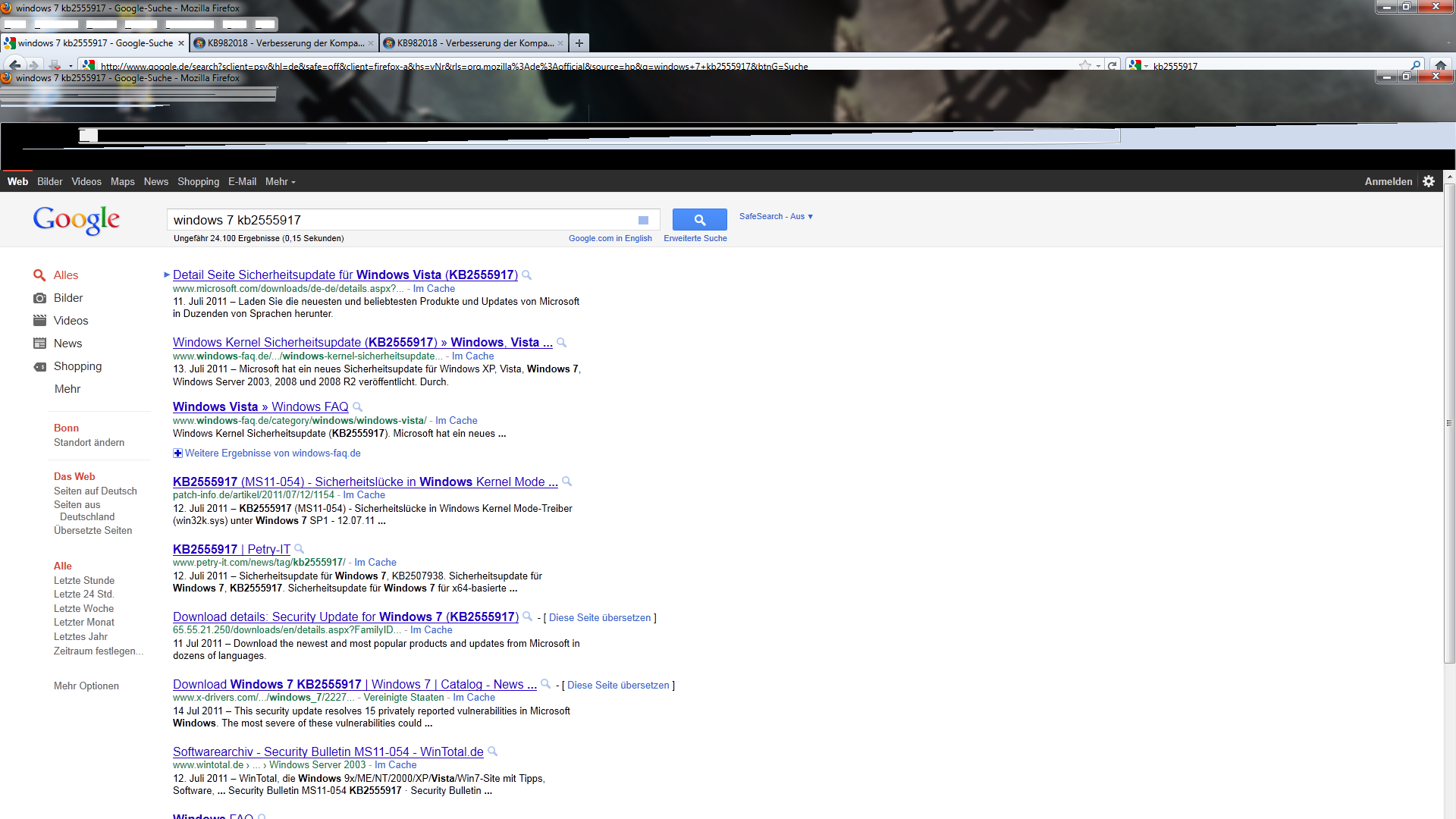Close the first KB982018 tab
Viewport: 1456px width, 819px height.
point(371,43)
